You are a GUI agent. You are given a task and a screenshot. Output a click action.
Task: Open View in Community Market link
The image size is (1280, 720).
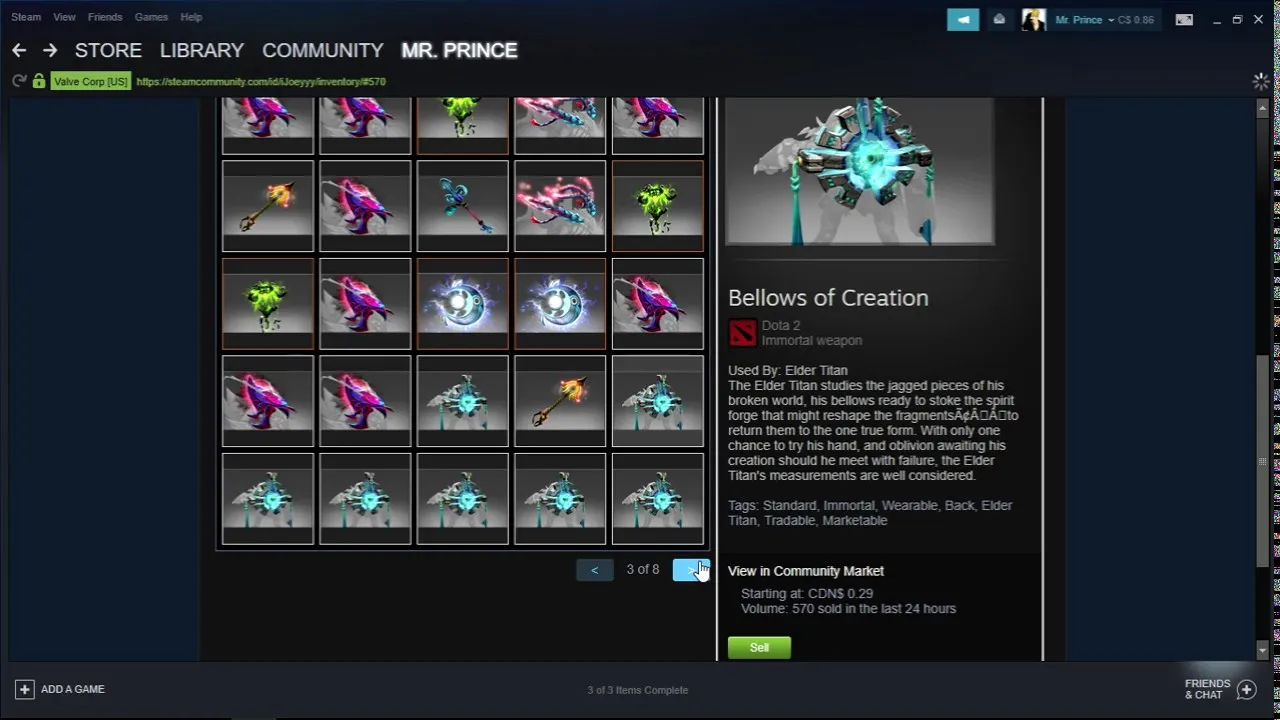[806, 571]
